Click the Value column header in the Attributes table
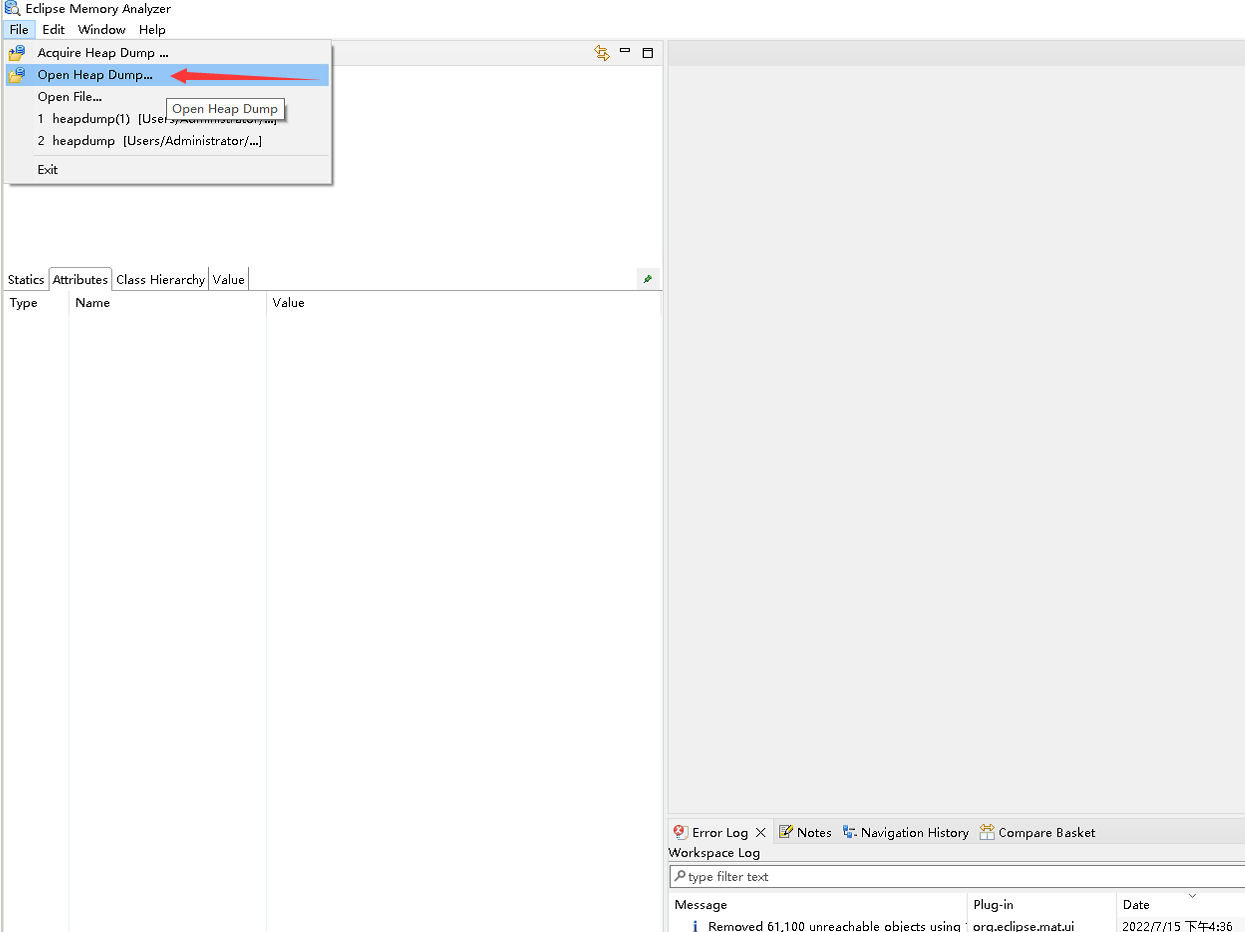This screenshot has height=932, width=1245. click(x=463, y=303)
